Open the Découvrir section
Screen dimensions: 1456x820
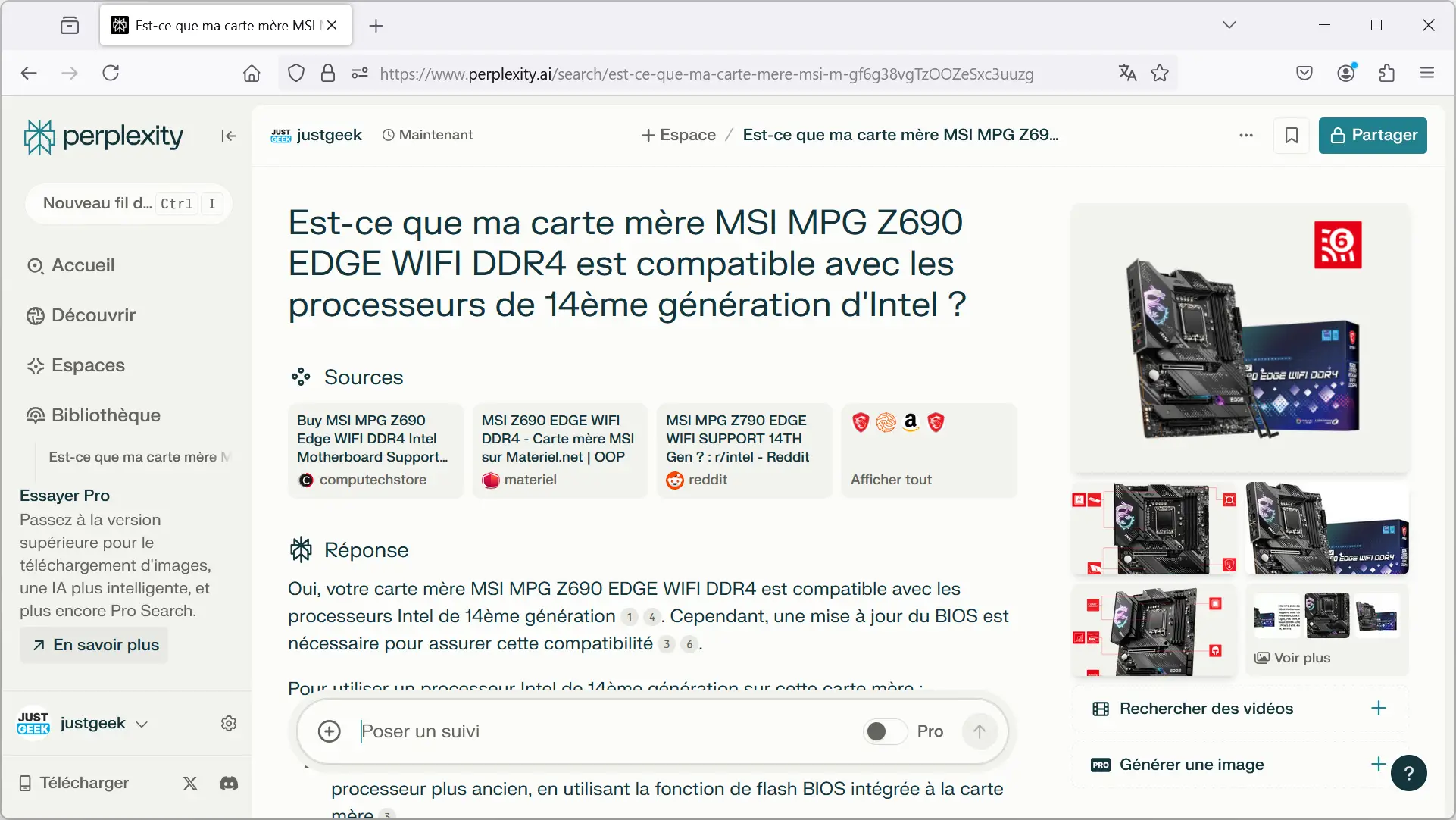[81, 315]
